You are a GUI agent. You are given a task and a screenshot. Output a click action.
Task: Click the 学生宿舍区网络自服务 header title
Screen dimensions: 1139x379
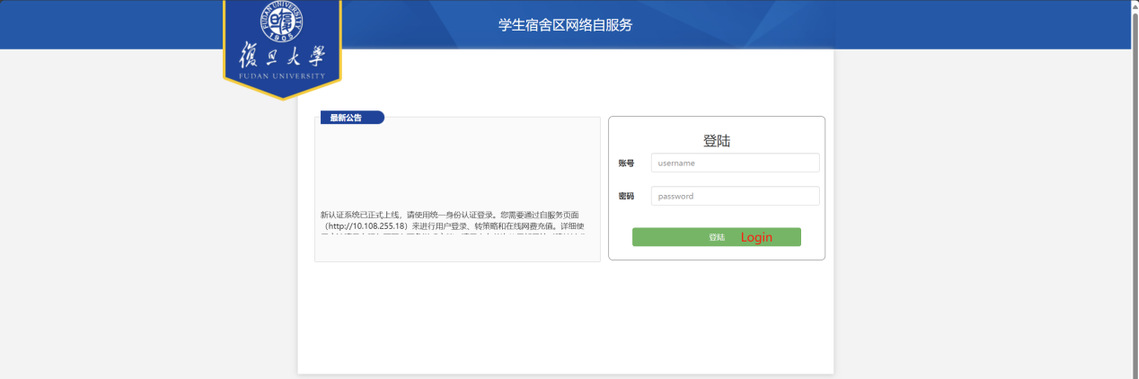(x=565, y=25)
